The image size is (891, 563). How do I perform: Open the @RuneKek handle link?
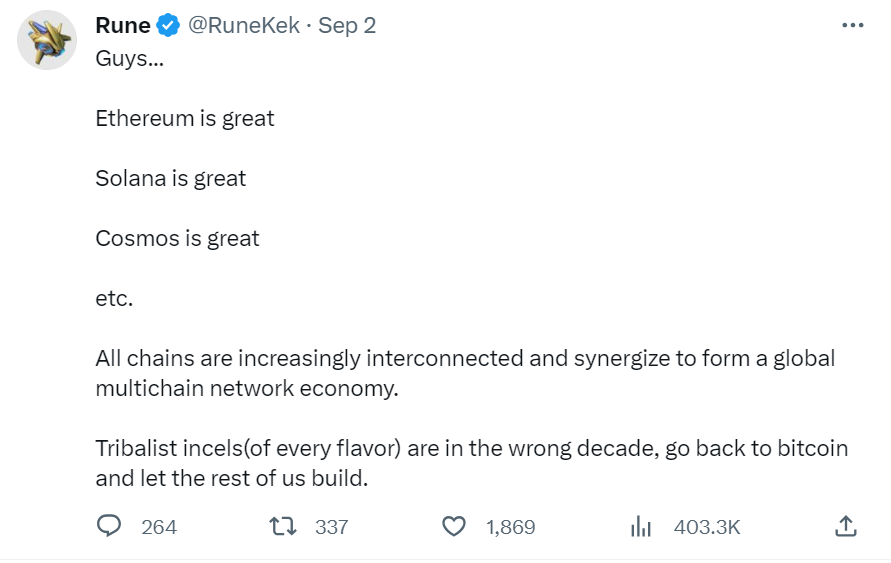[244, 27]
